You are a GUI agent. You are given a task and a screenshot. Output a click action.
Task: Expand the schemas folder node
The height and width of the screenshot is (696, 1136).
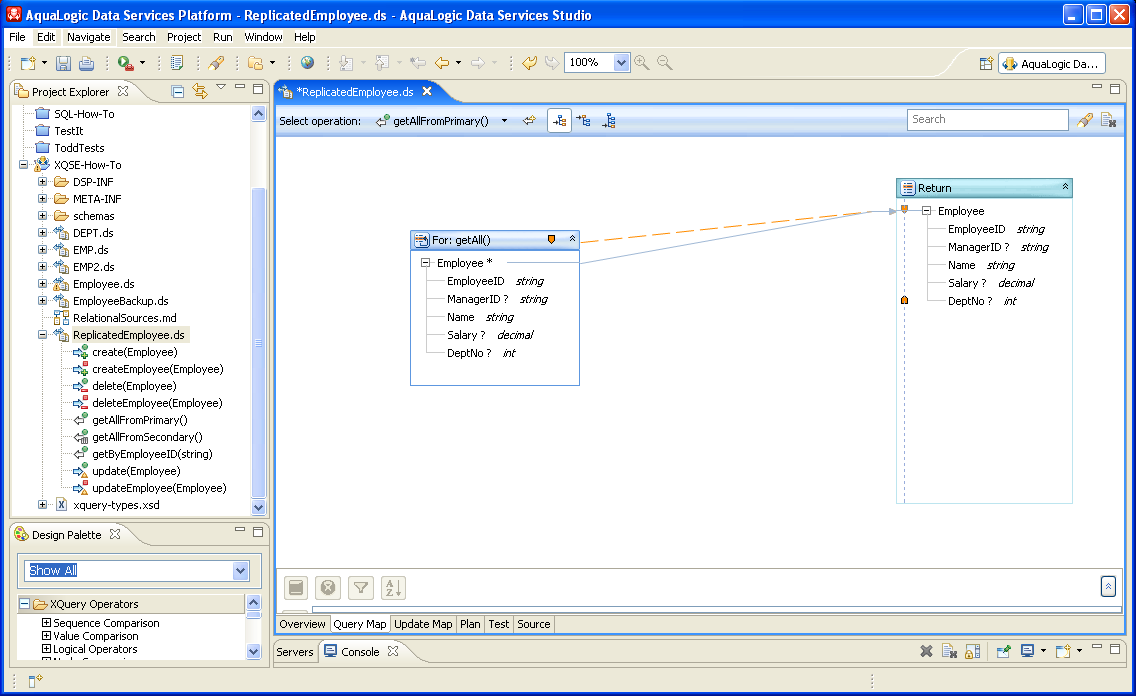43,216
